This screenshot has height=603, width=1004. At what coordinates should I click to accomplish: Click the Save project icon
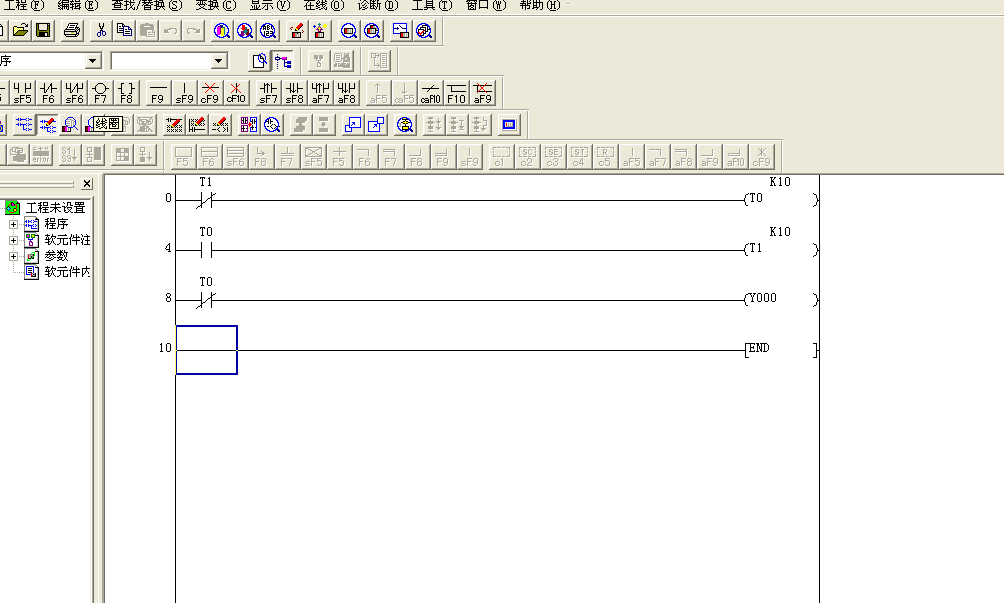coord(43,31)
